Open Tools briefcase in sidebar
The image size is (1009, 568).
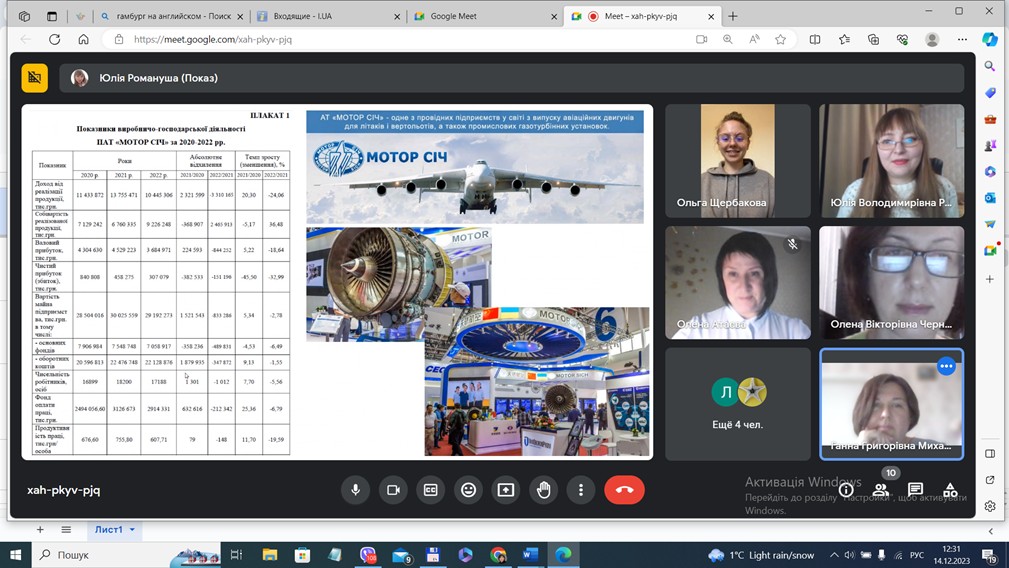point(990,119)
